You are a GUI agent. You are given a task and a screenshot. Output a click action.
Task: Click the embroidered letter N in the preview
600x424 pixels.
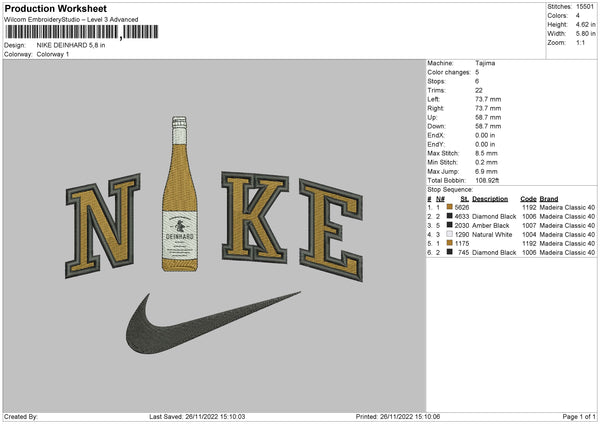(x=103, y=226)
